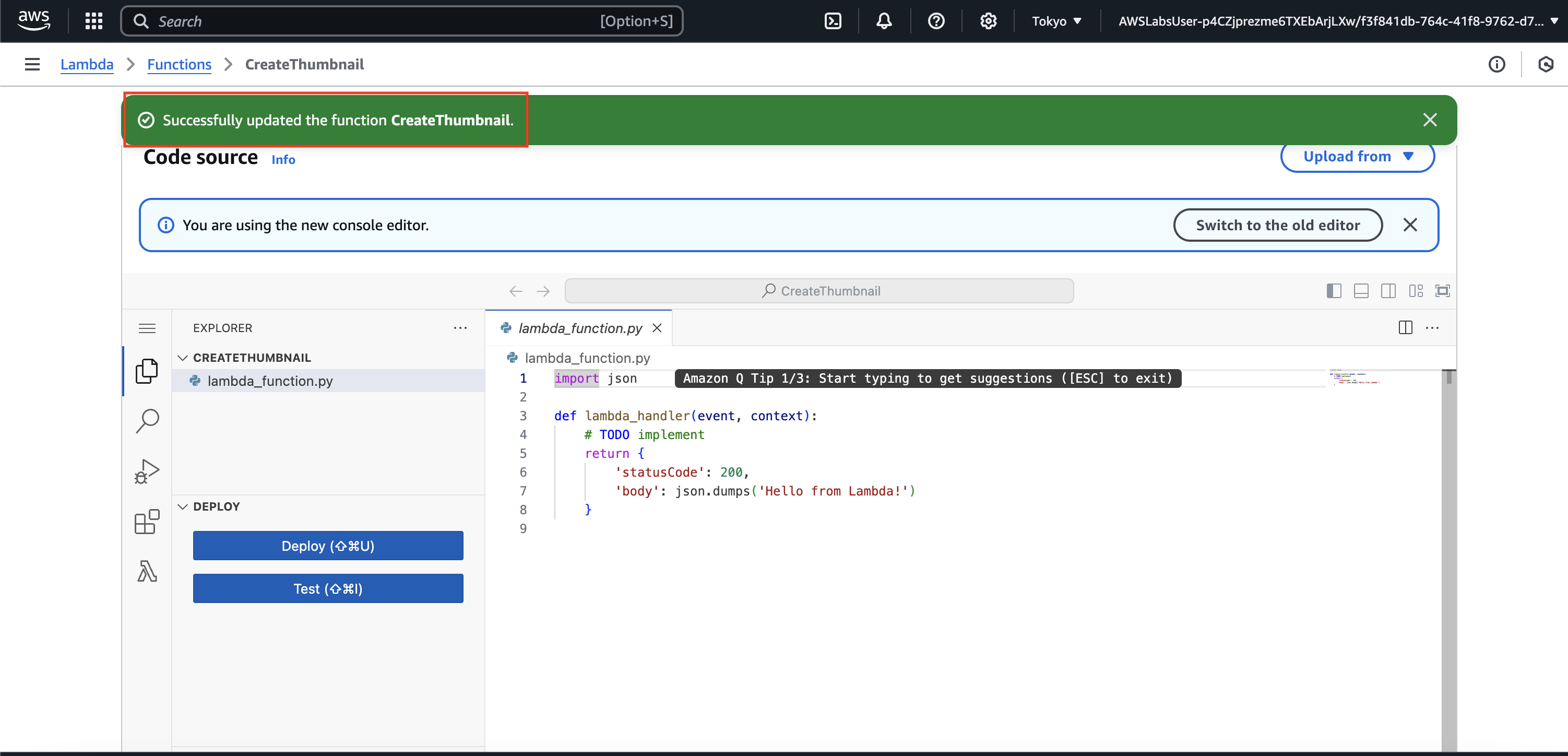Open the AWS home logo

pos(33,21)
